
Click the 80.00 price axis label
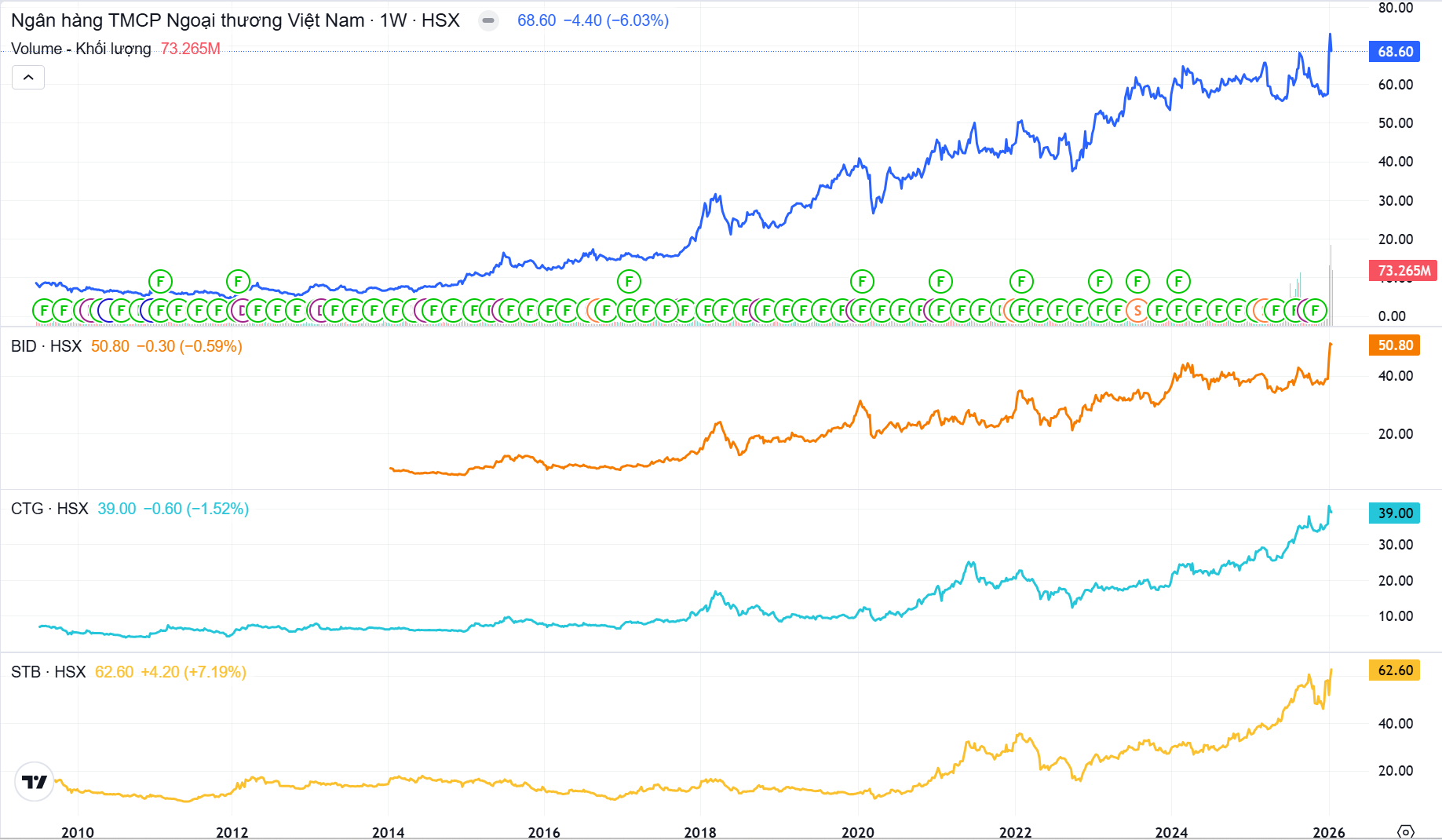pos(1396,8)
